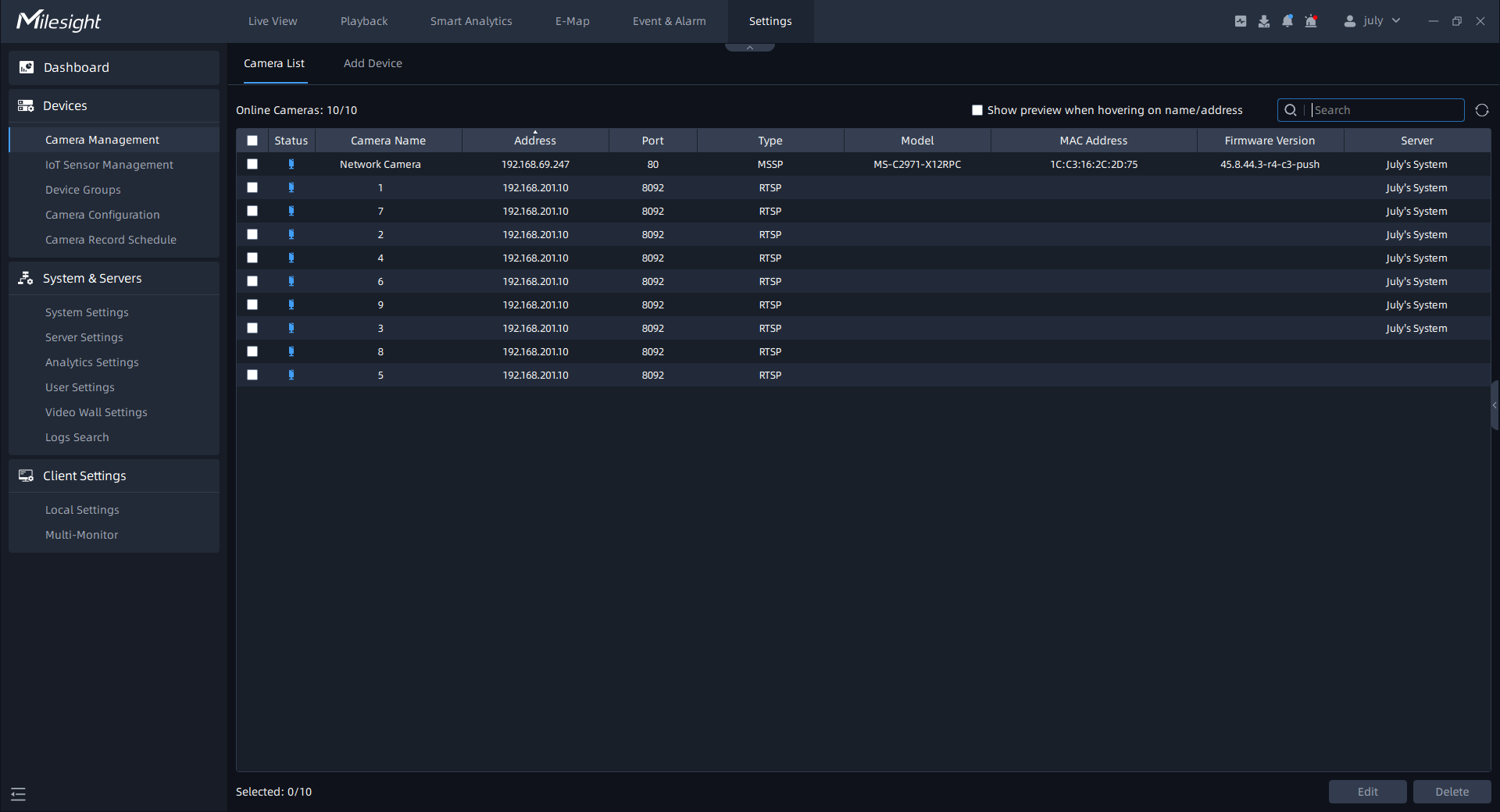Check the select-all header checkbox
The height and width of the screenshot is (812, 1500).
pyautogui.click(x=252, y=141)
